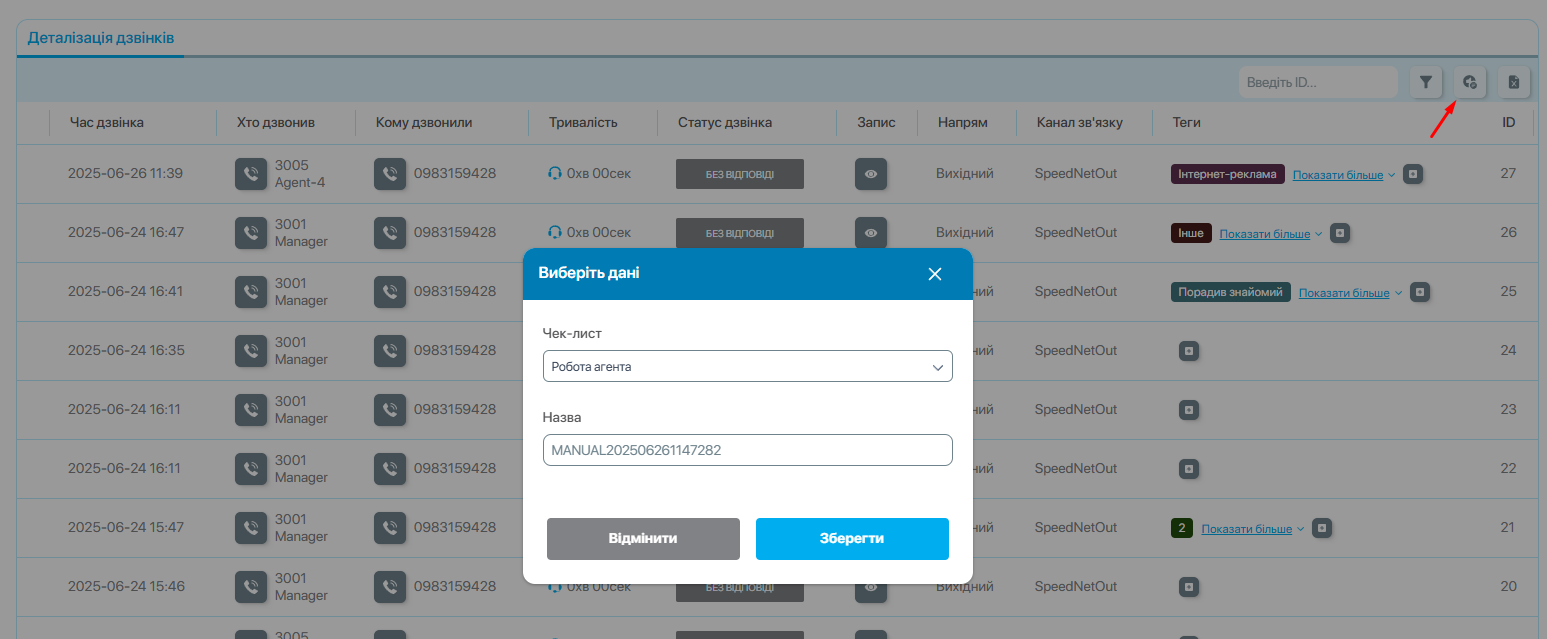Click SpeedNetOut channel in row ID 27
Image resolution: width=1547 pixels, height=639 pixels.
[1076, 174]
